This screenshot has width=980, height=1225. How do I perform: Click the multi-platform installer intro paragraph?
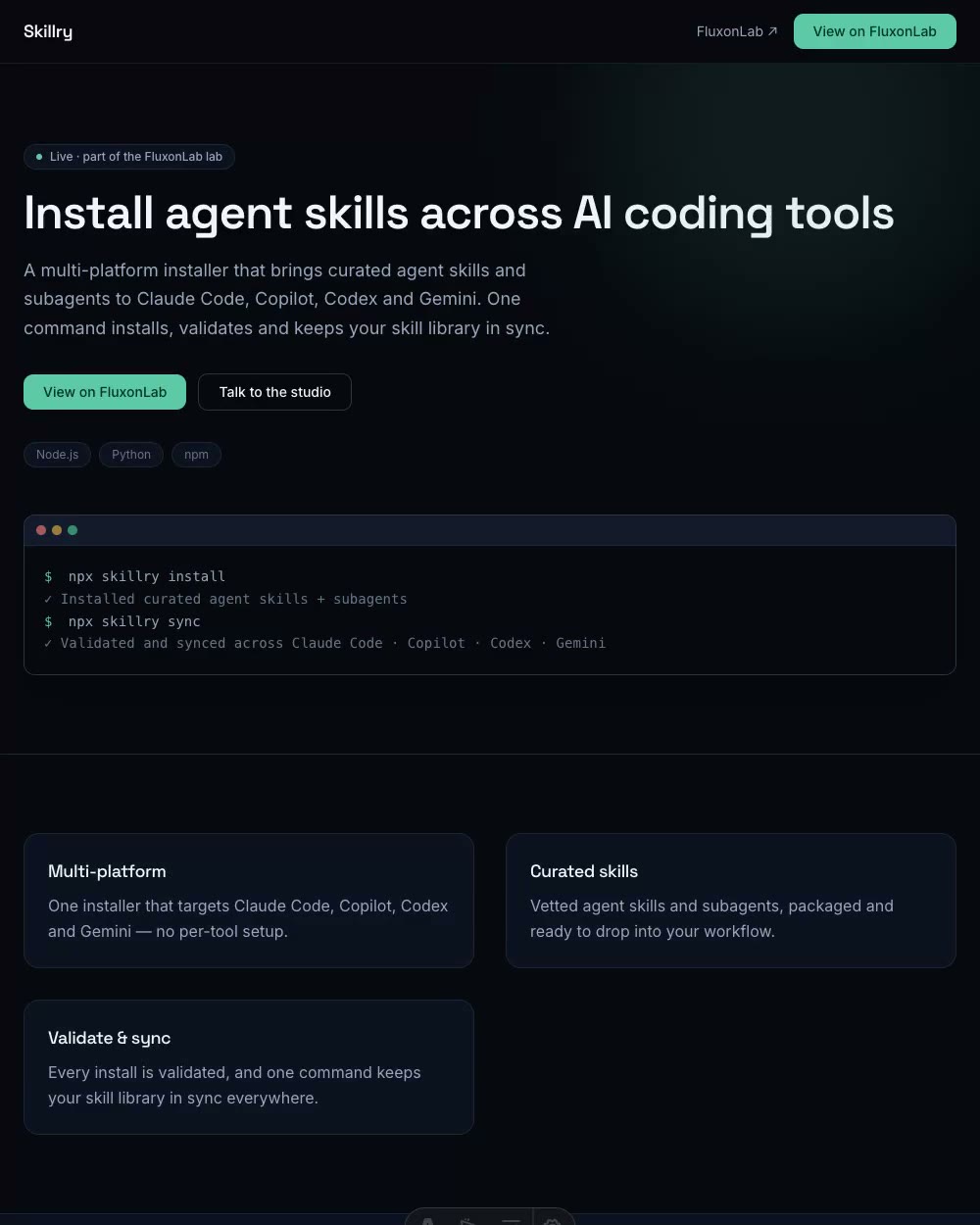click(286, 299)
